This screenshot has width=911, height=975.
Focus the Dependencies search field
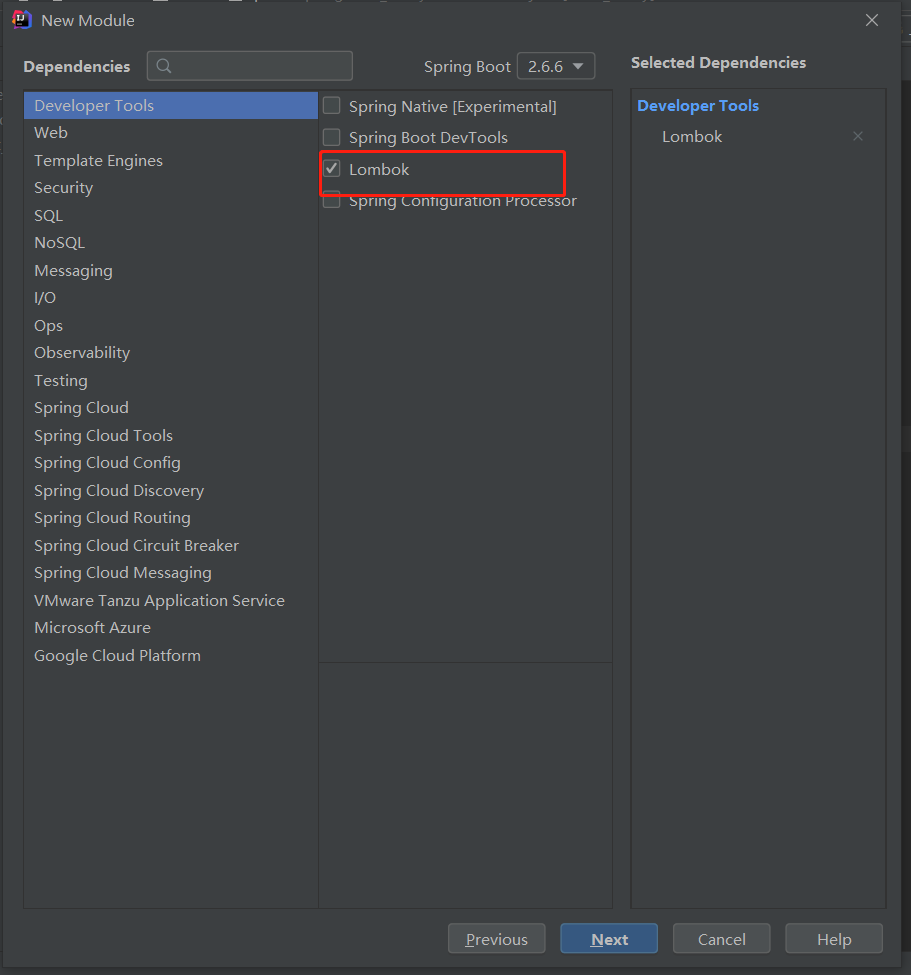click(250, 66)
